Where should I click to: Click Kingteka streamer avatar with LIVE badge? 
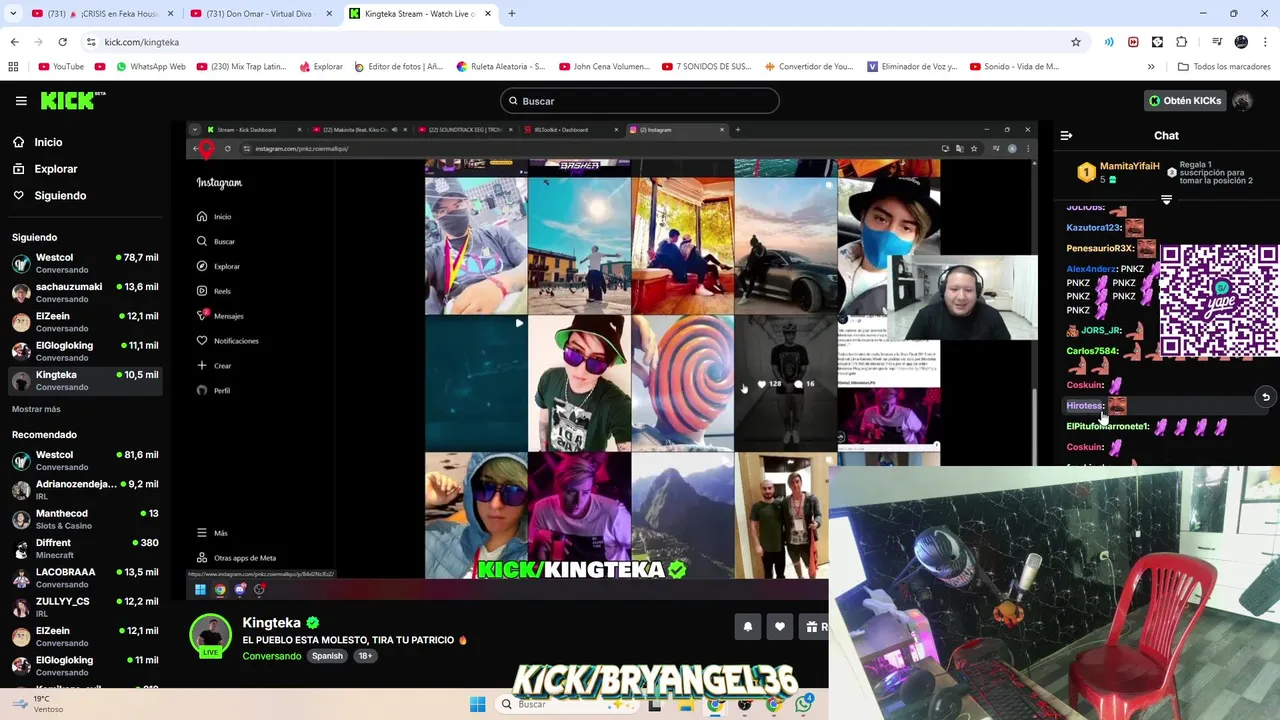(211, 637)
